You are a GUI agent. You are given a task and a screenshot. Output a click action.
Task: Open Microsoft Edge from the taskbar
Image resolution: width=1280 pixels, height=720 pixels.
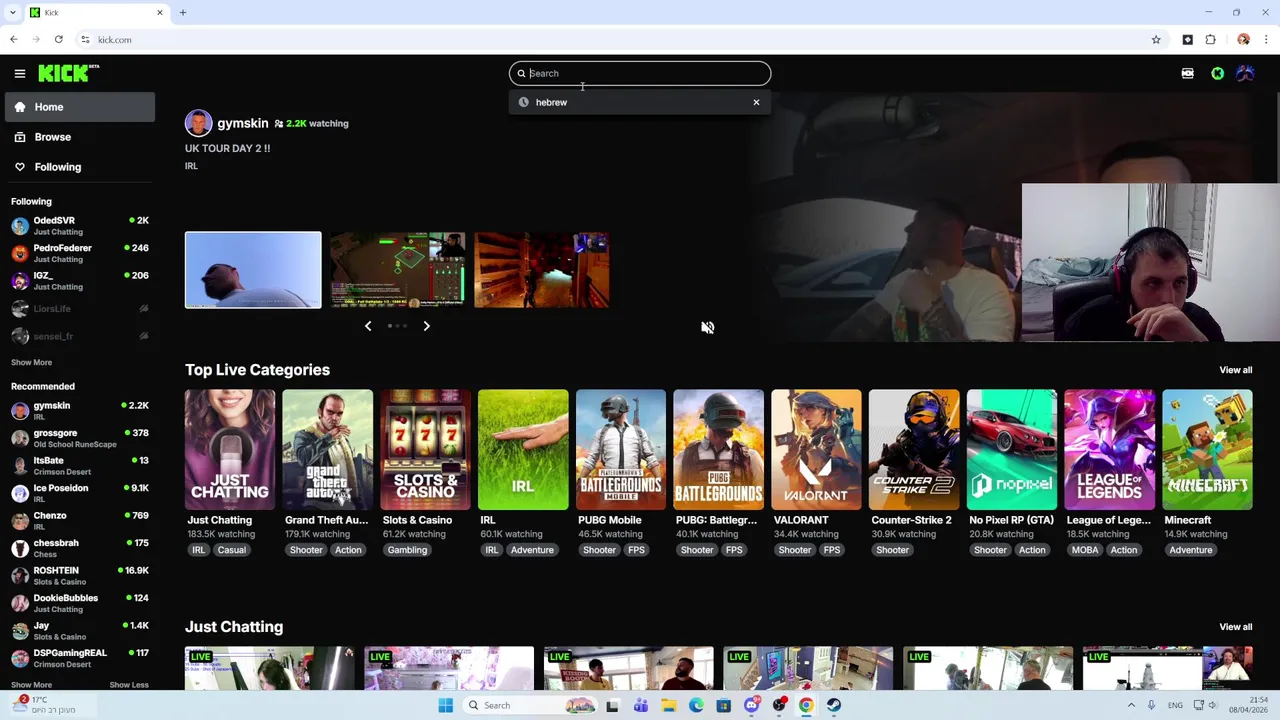tap(696, 705)
